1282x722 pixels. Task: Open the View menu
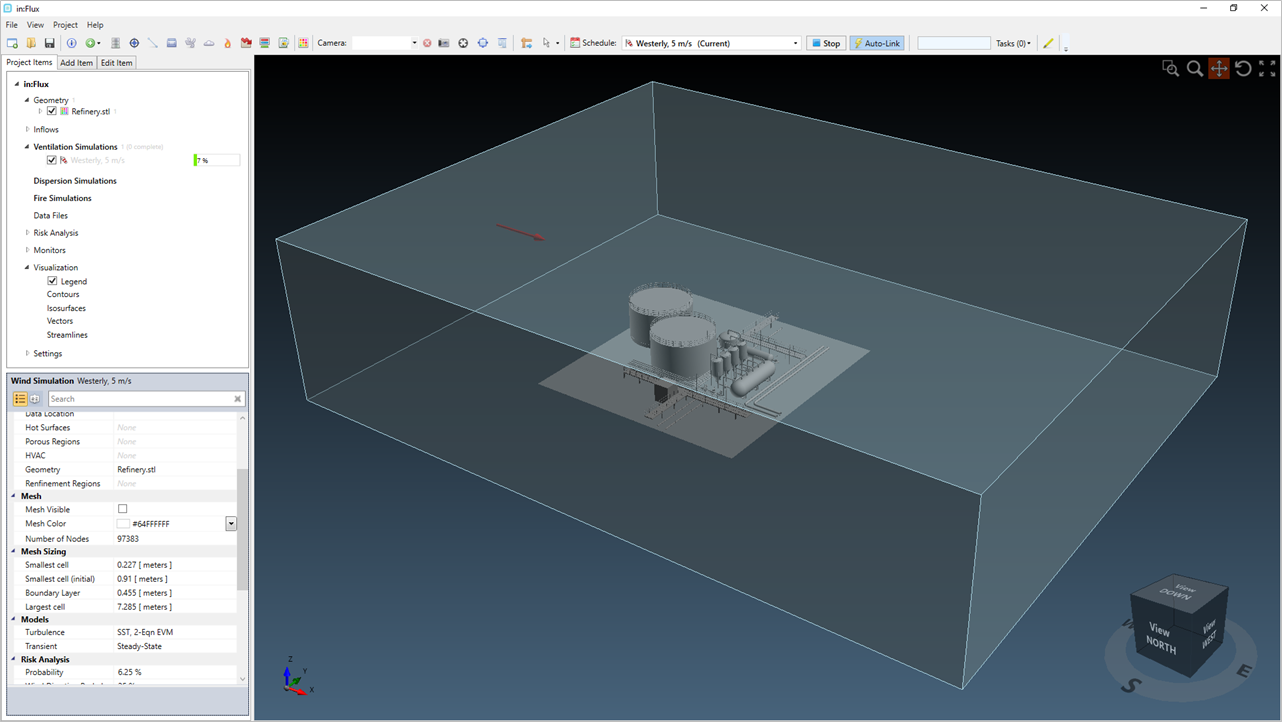(35, 25)
